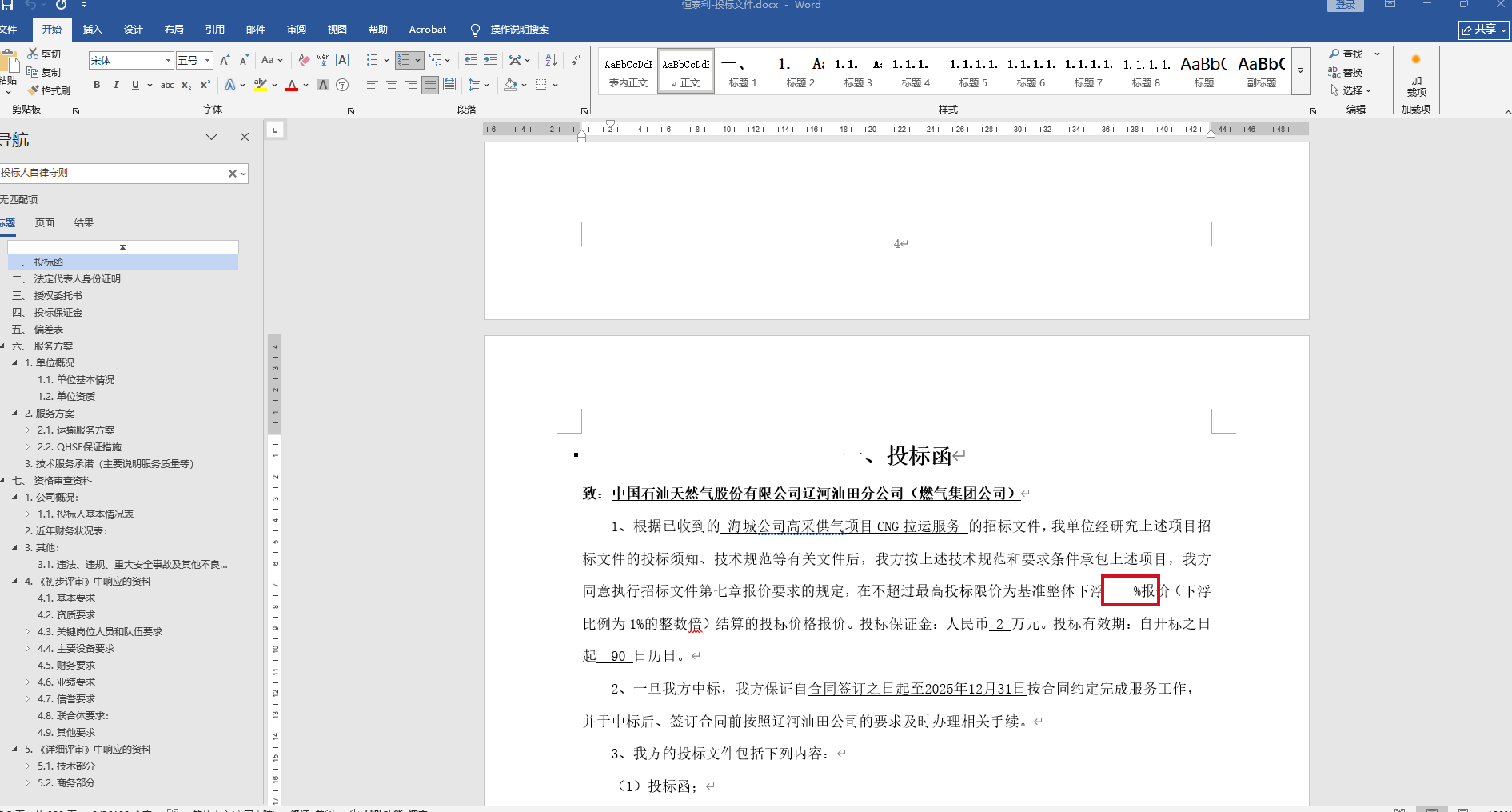Switch to the 页面 tab in navigation pane
The image size is (1512, 812).
tap(45, 223)
